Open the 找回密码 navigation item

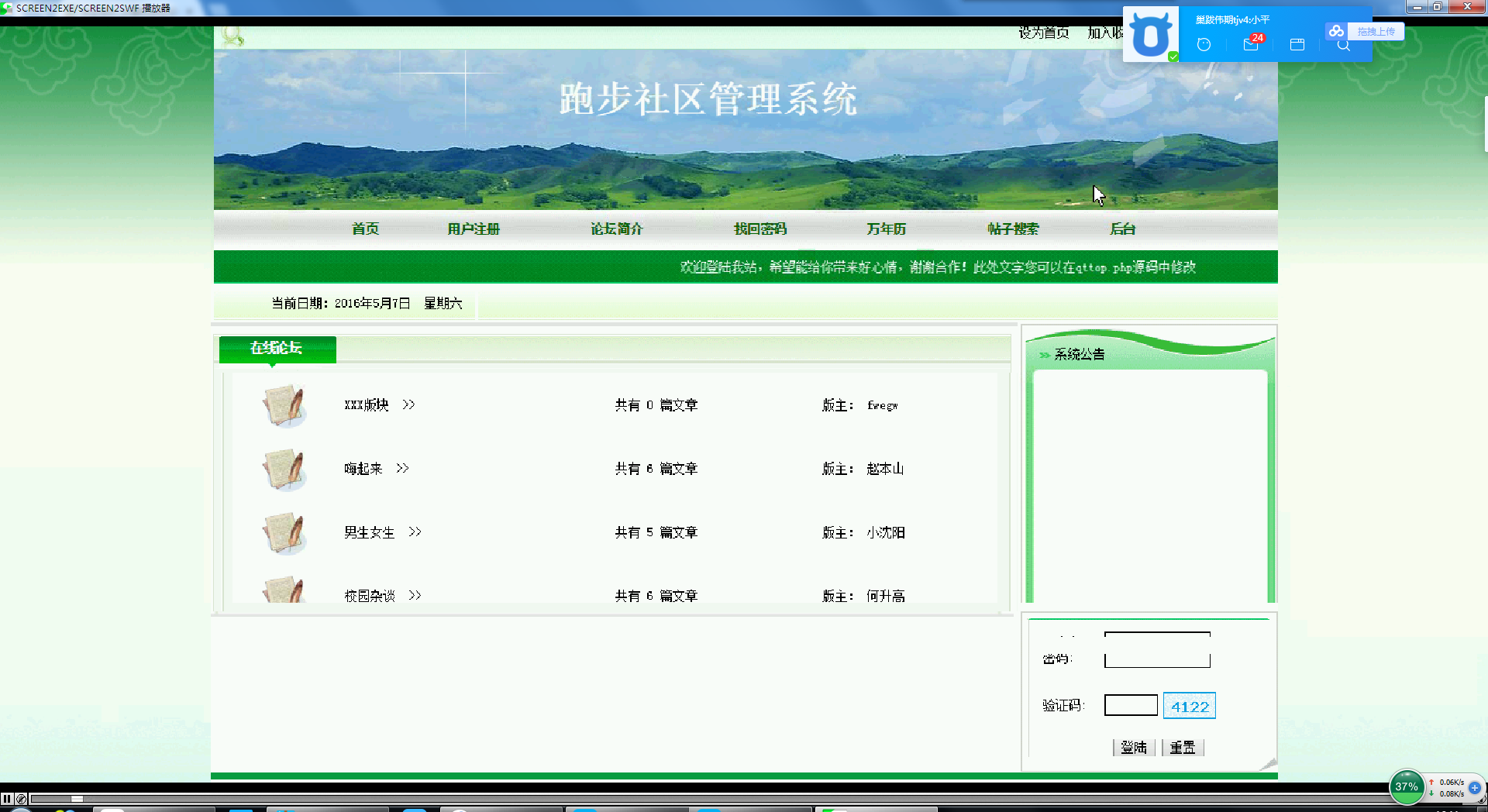(760, 229)
